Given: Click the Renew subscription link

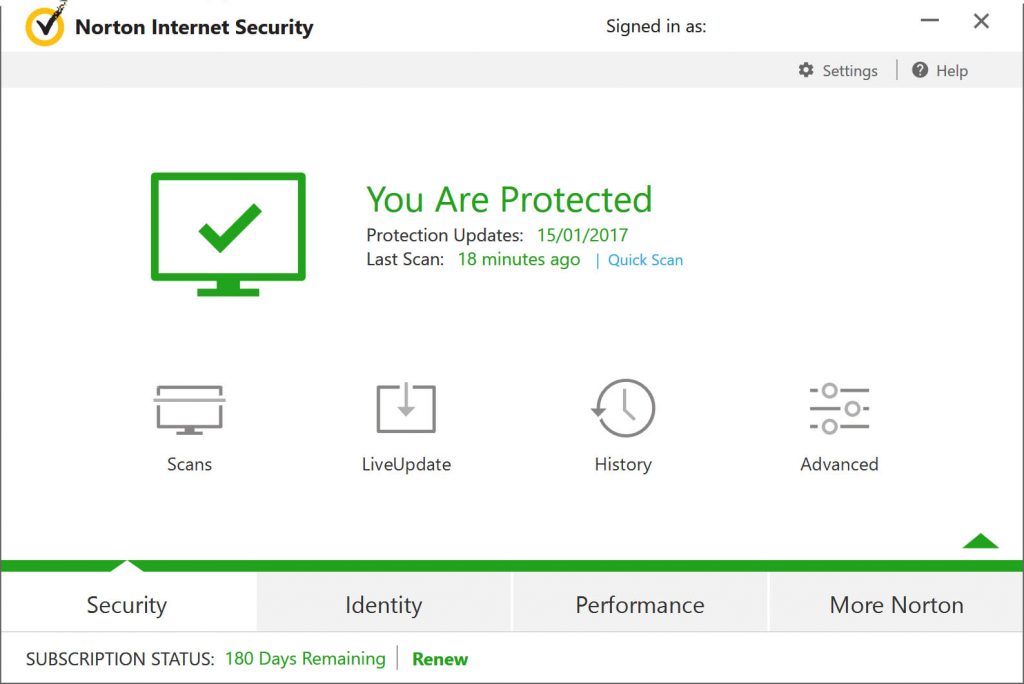Looking at the screenshot, I should point(440,659).
